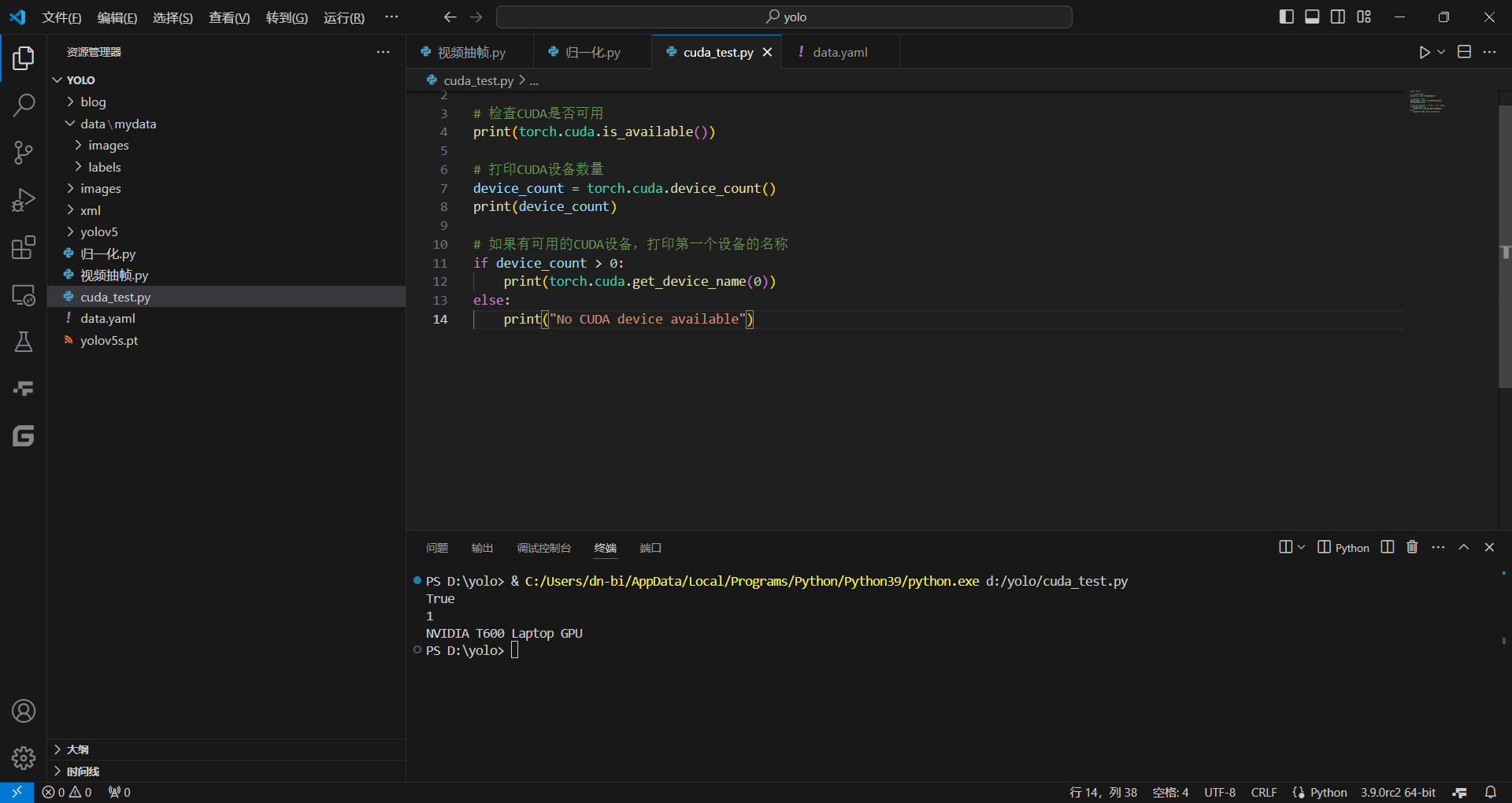This screenshot has height=803, width=1512.
Task: Open new terminal launch profile dropdown
Action: click(1301, 547)
